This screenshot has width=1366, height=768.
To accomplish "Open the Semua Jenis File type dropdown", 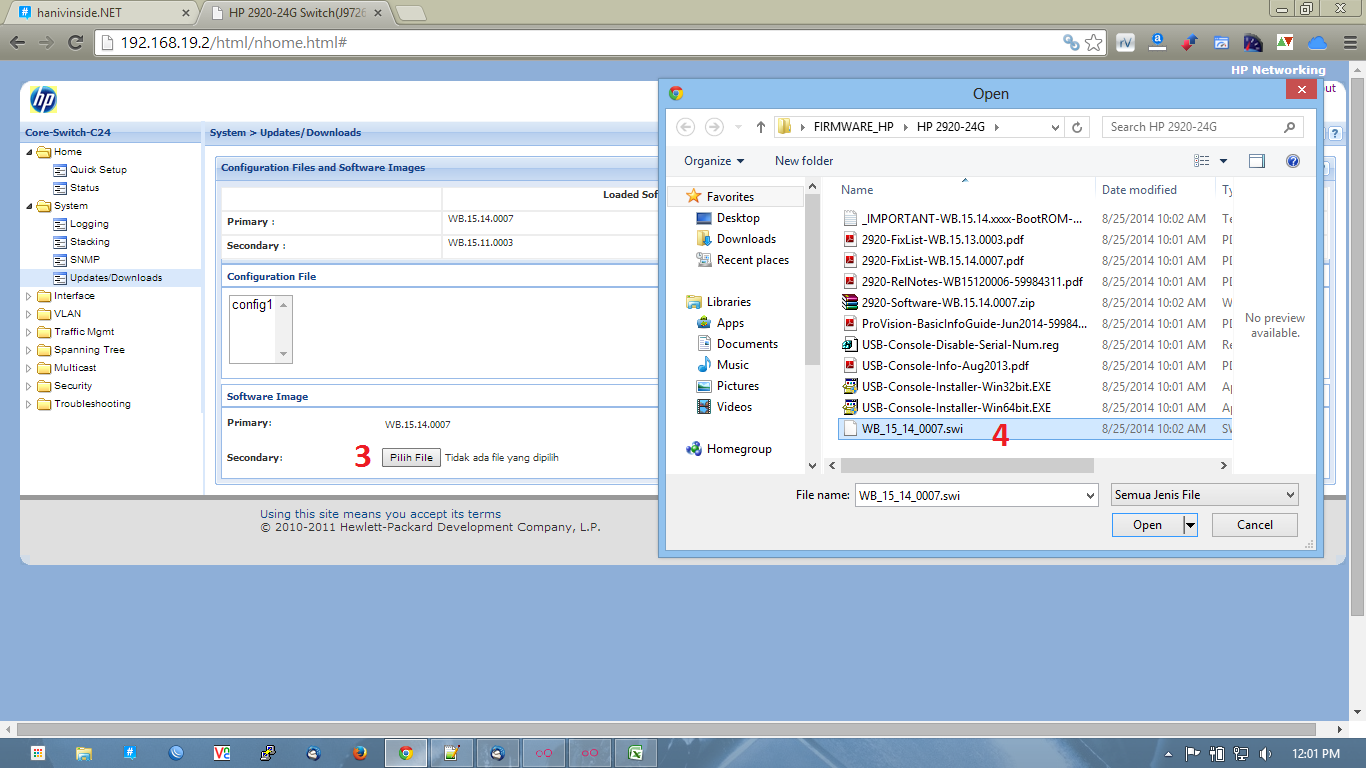I will tap(1204, 494).
